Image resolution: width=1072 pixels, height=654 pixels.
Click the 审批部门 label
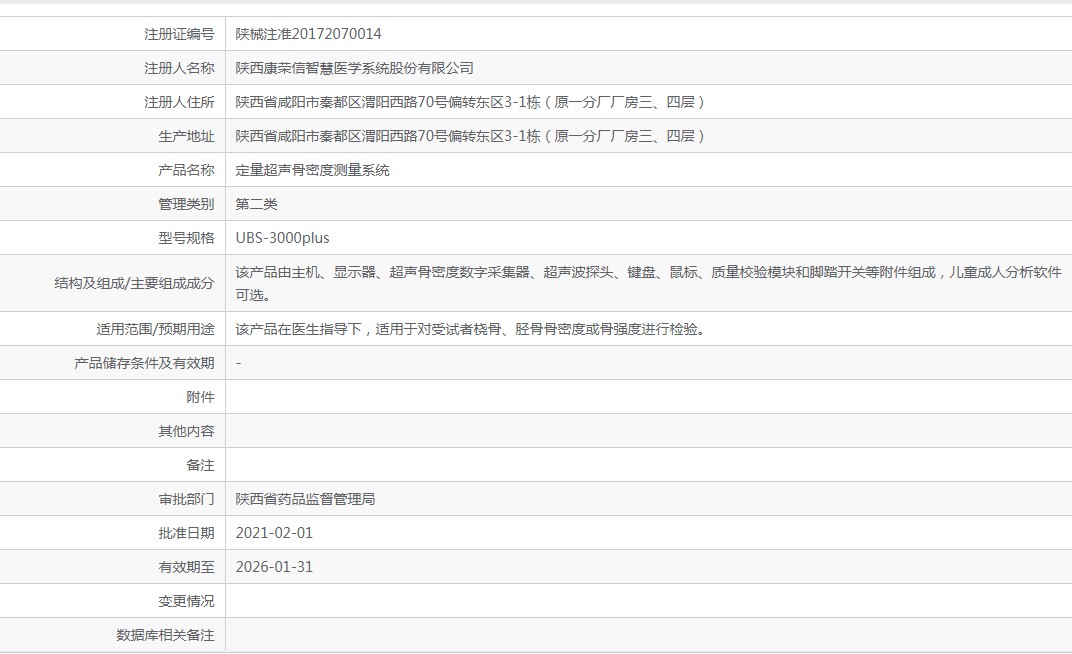pyautogui.click(x=187, y=500)
